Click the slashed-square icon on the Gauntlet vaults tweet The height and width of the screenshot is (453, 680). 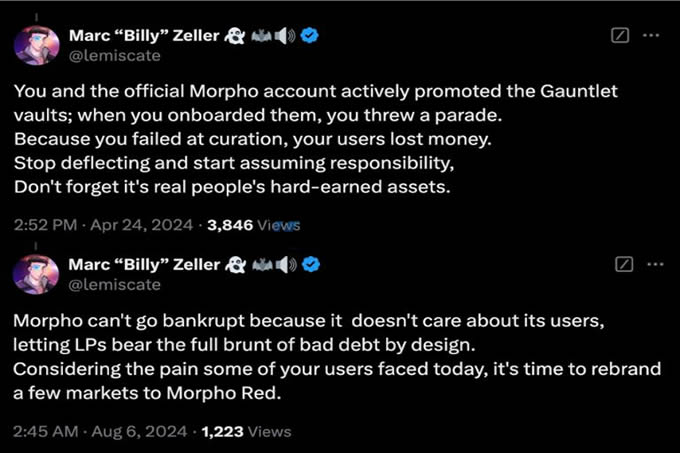[x=619, y=36]
